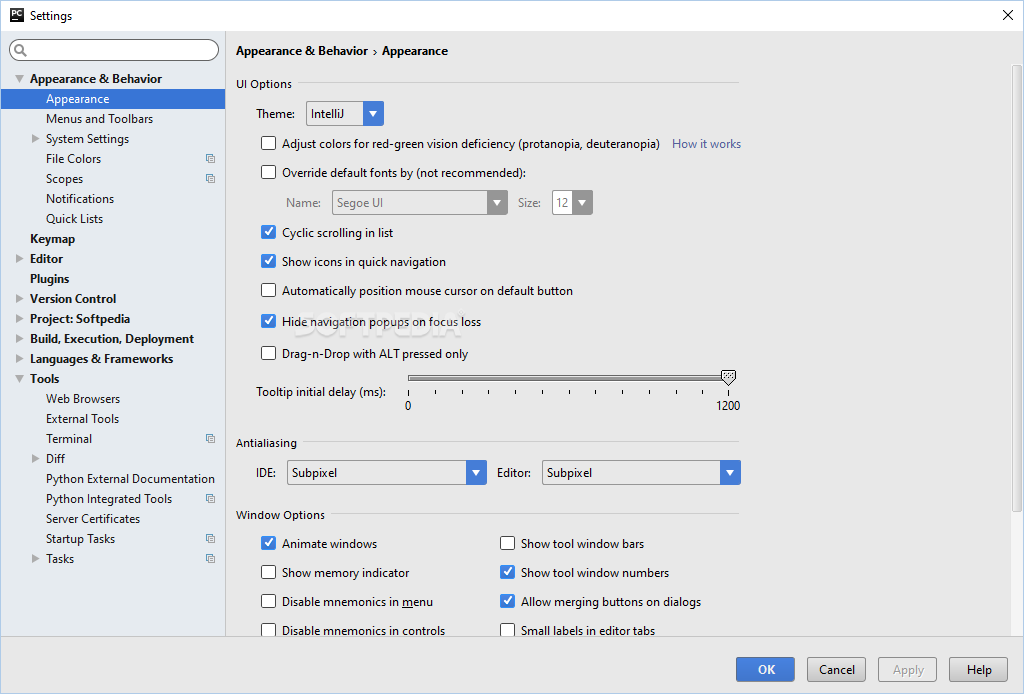Open the Keymap settings

52,239
